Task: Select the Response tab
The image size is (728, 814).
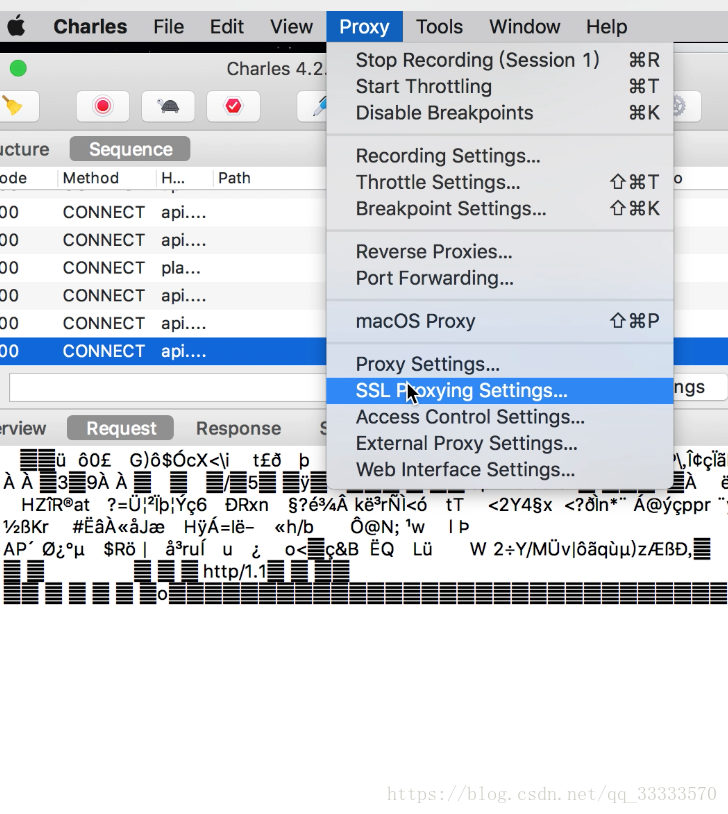Action: point(238,428)
